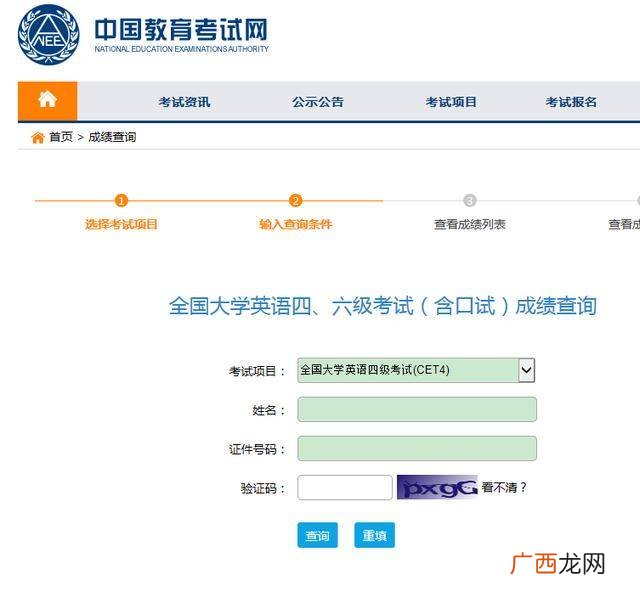Expand the 考试项目 dropdown arrow
Viewport: 640px width, 592px height.
tap(527, 370)
